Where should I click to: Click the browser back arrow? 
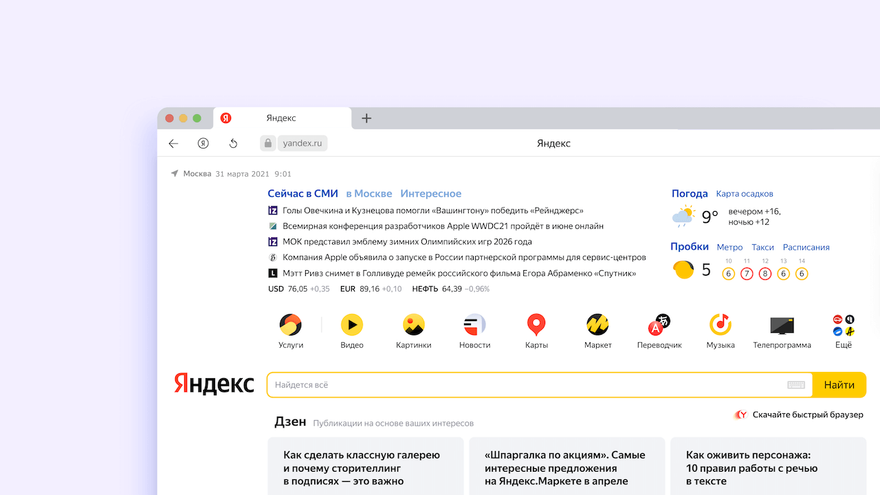(173, 144)
